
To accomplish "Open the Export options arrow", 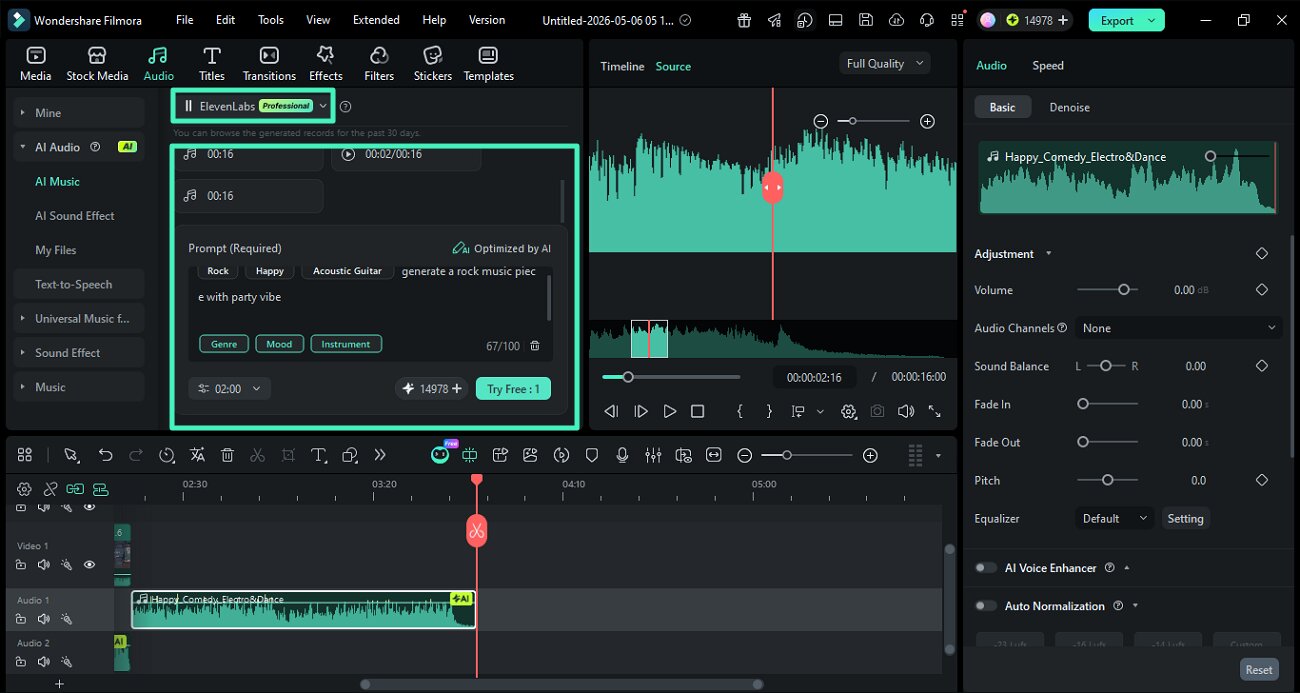I will click(1153, 20).
